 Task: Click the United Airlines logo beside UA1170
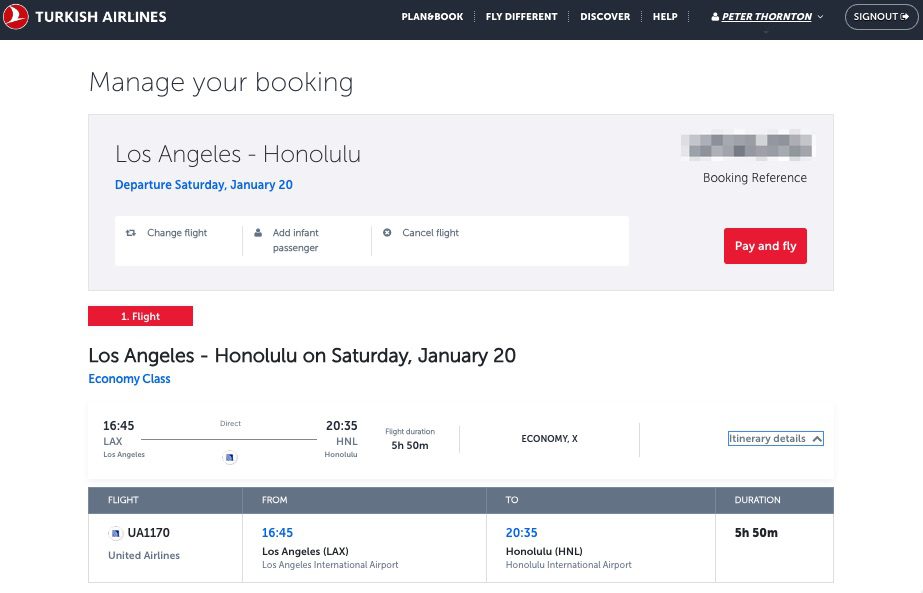[x=116, y=533]
